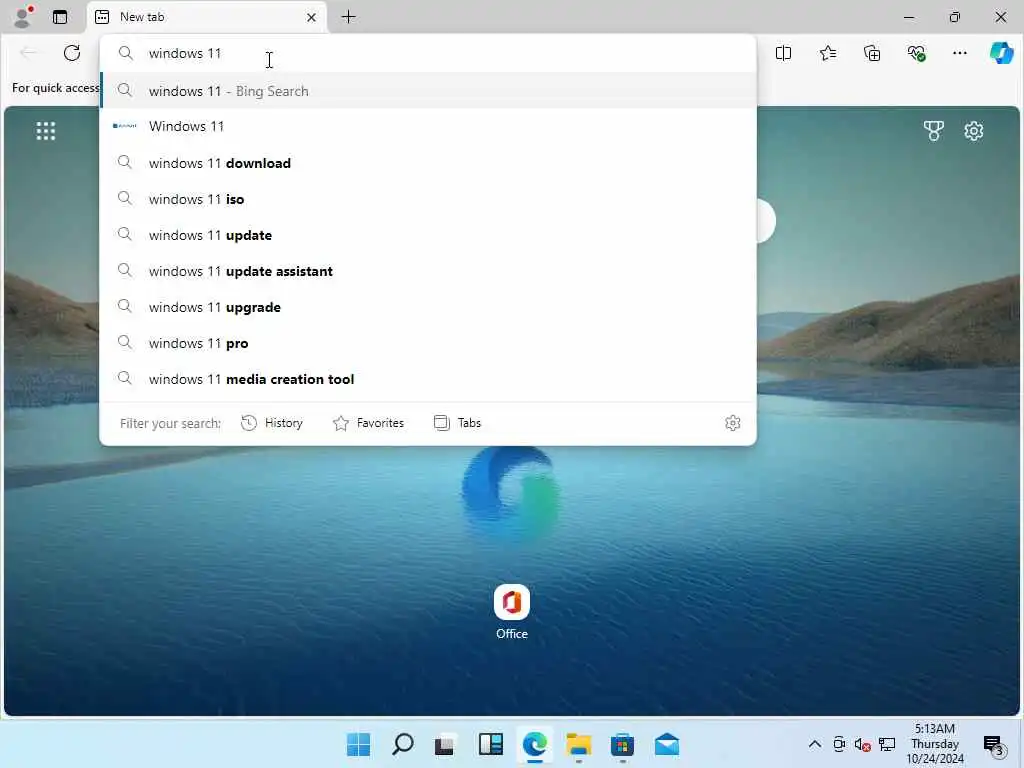Switch to Microsoft Edge on taskbar
The height and width of the screenshot is (768, 1024).
535,744
